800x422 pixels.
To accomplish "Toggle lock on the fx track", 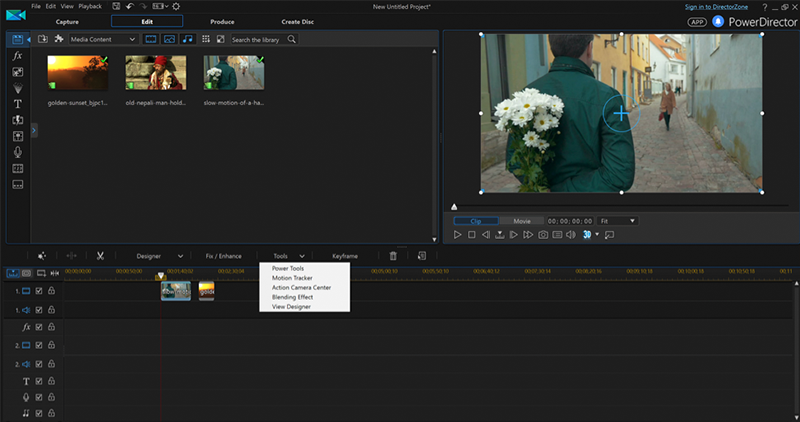I will point(51,328).
